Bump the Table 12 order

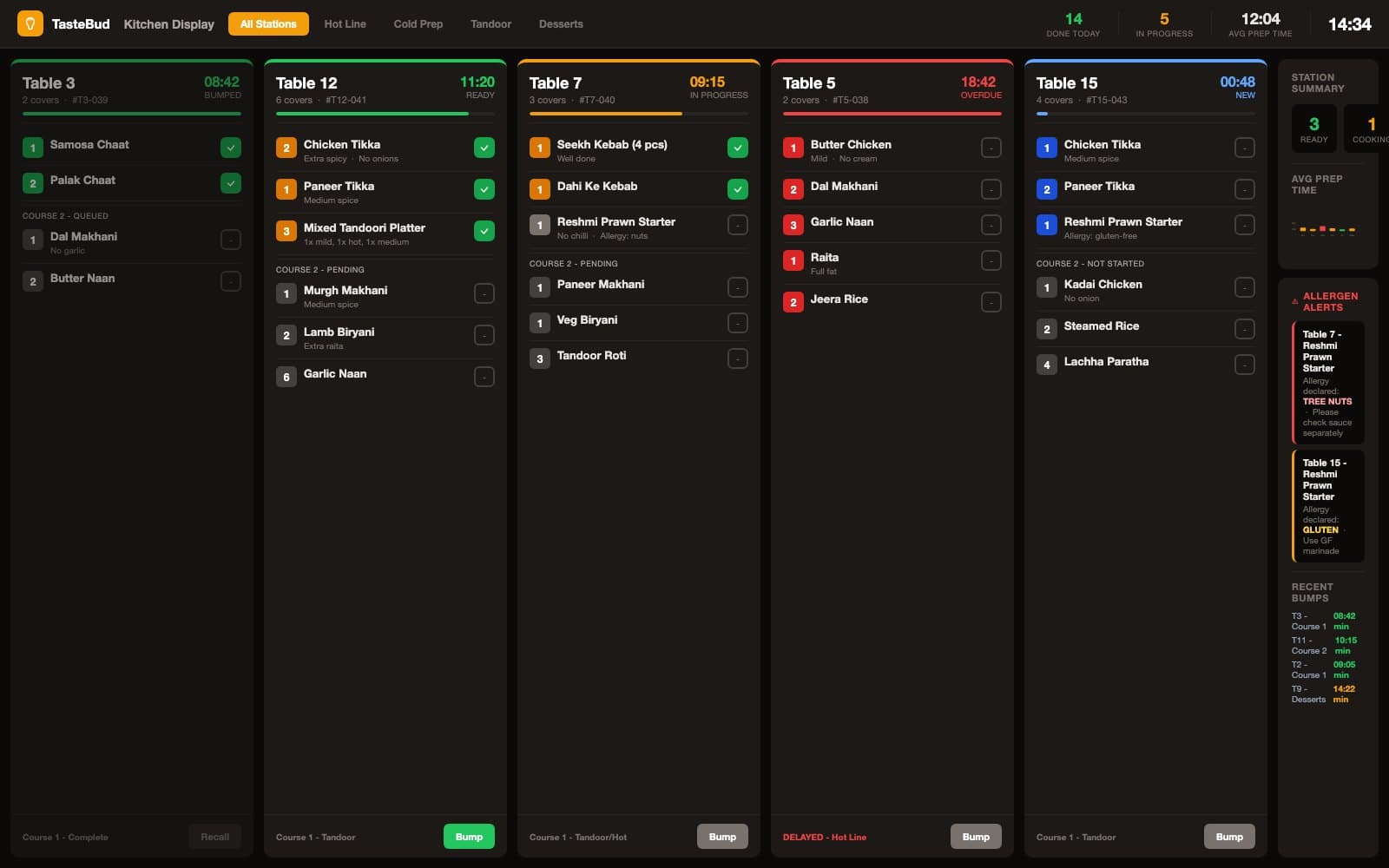pyautogui.click(x=469, y=837)
